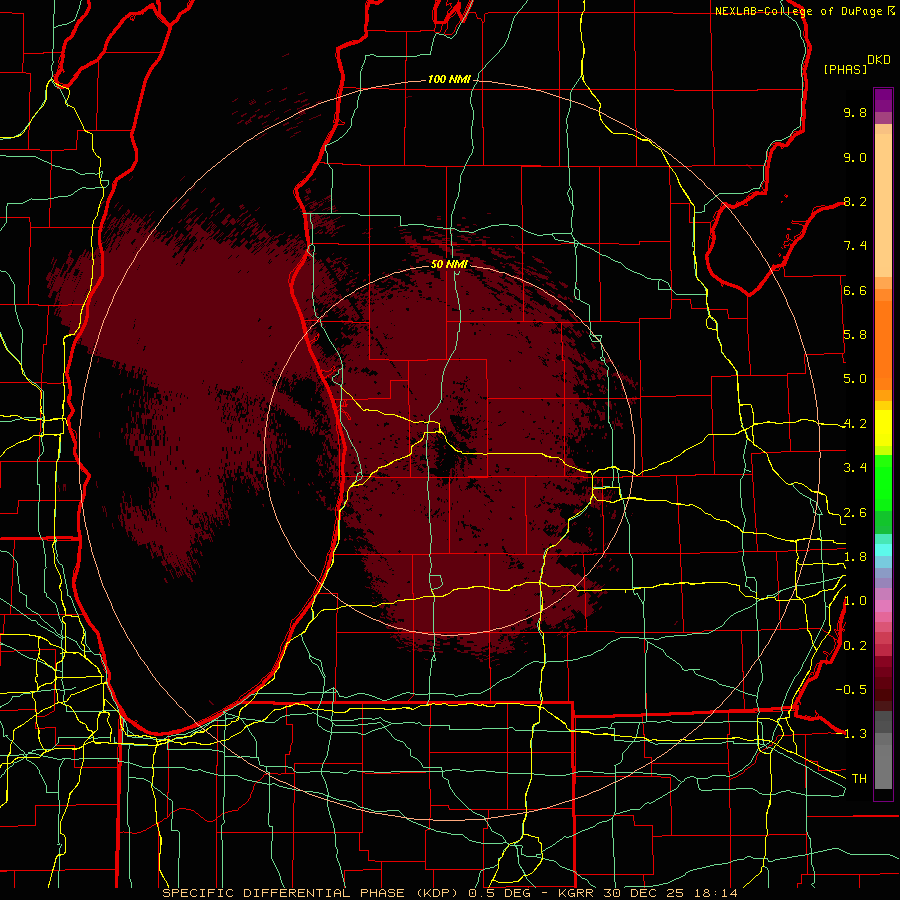This screenshot has width=900, height=900.
Task: Click the DKD label above the color scale
Action: click(x=879, y=60)
